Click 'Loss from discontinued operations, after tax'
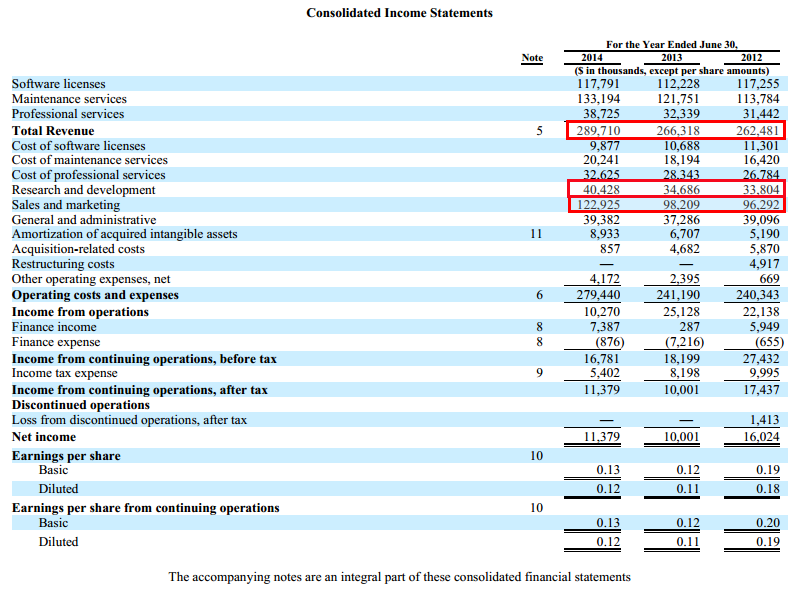 point(129,420)
